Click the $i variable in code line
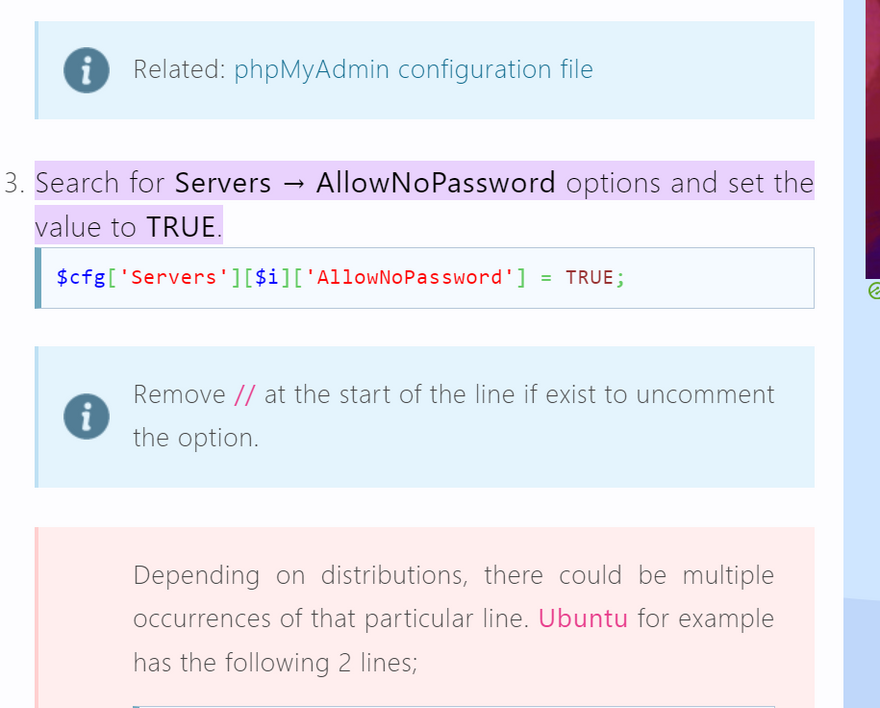This screenshot has height=708, width=880. 267,278
